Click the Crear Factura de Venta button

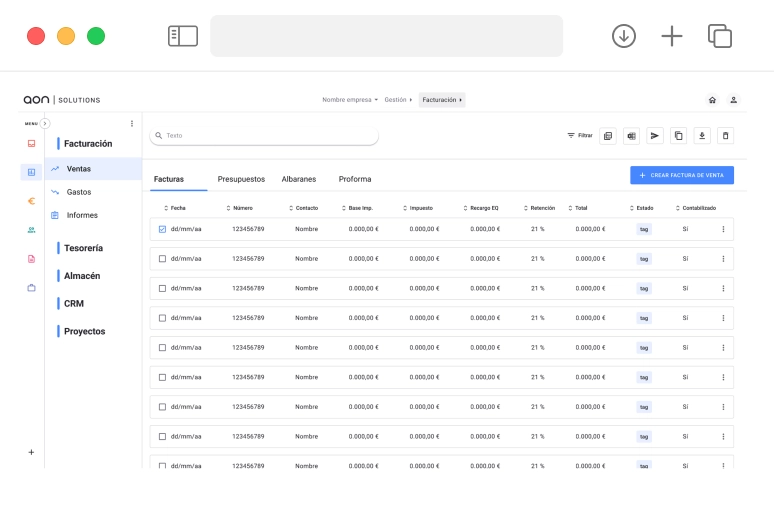682,175
